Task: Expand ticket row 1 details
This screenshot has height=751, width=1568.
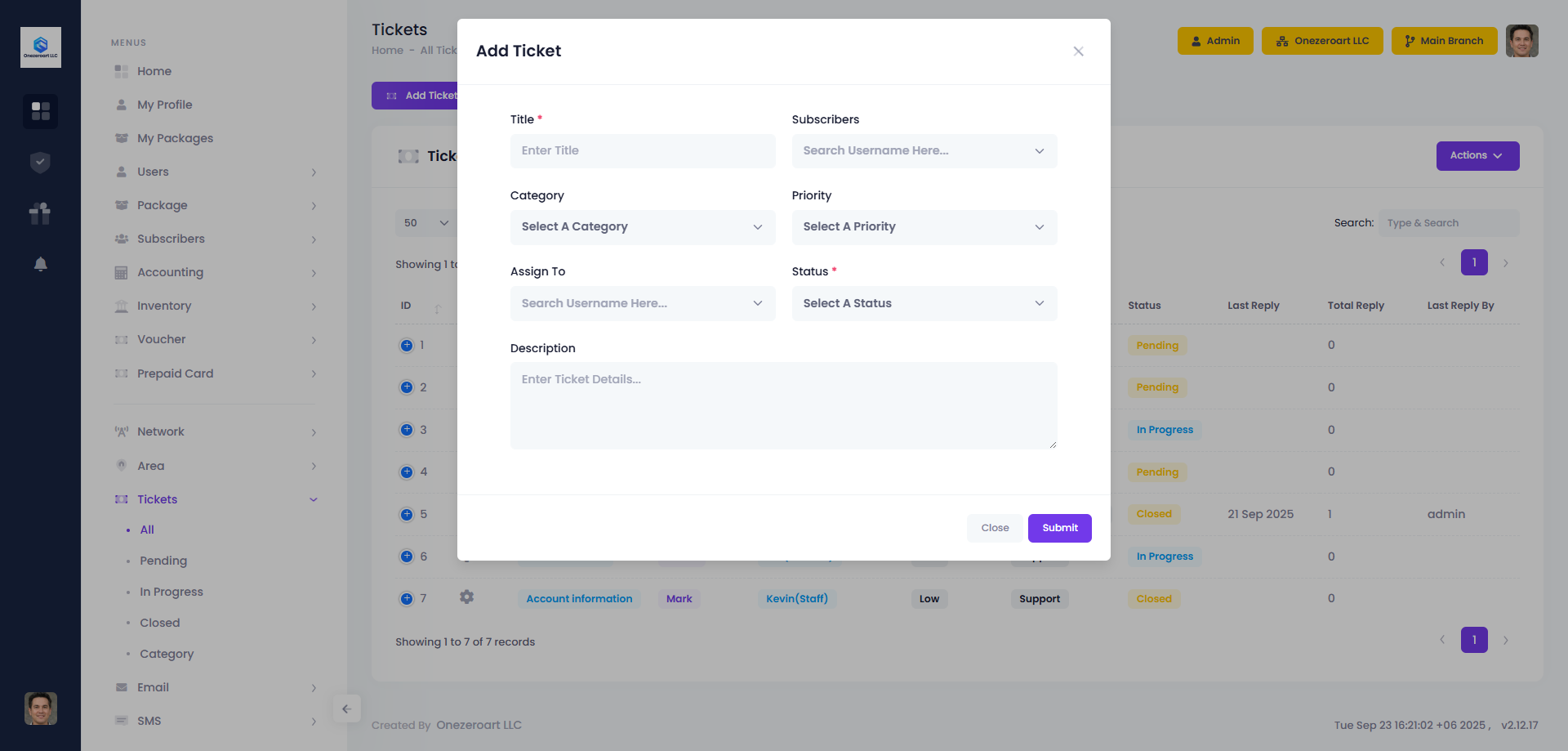Action: (x=407, y=345)
